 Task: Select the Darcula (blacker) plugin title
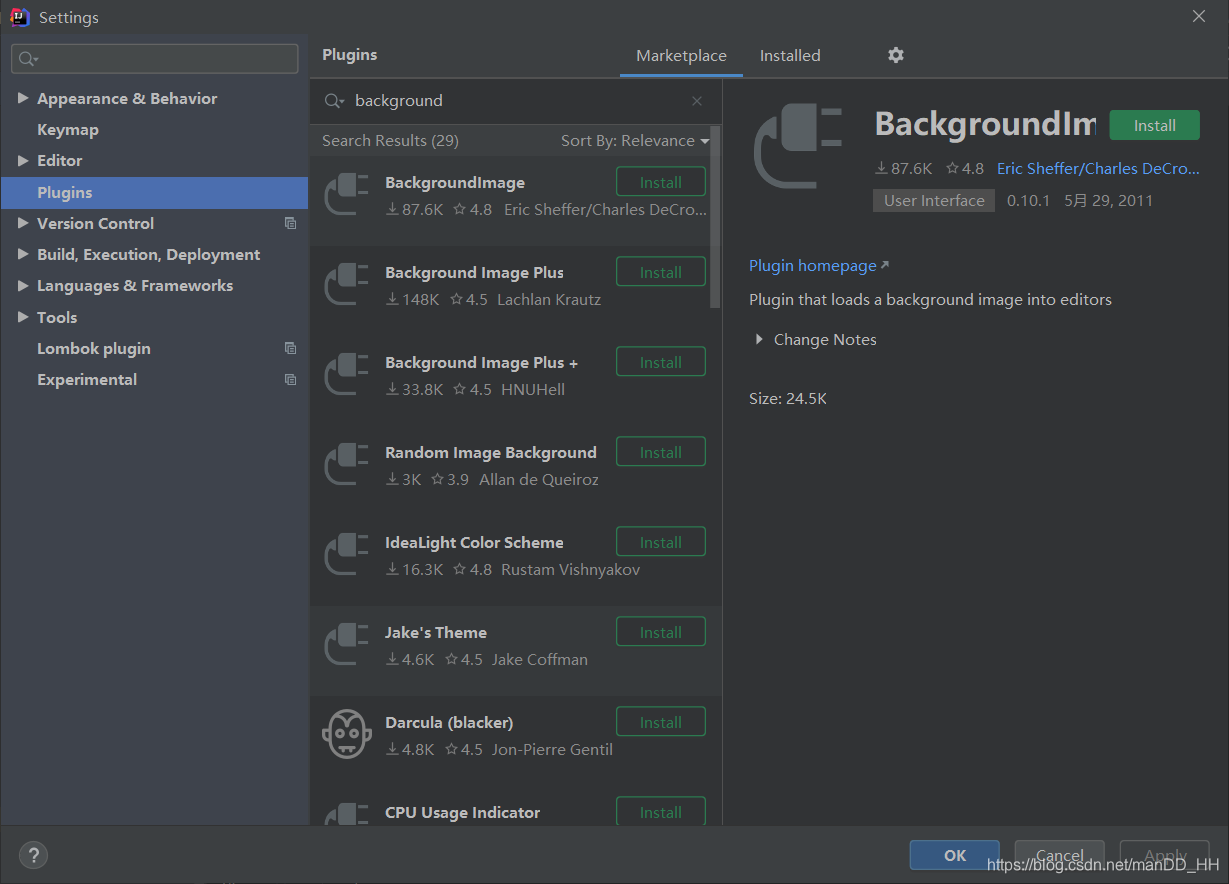coord(449,722)
